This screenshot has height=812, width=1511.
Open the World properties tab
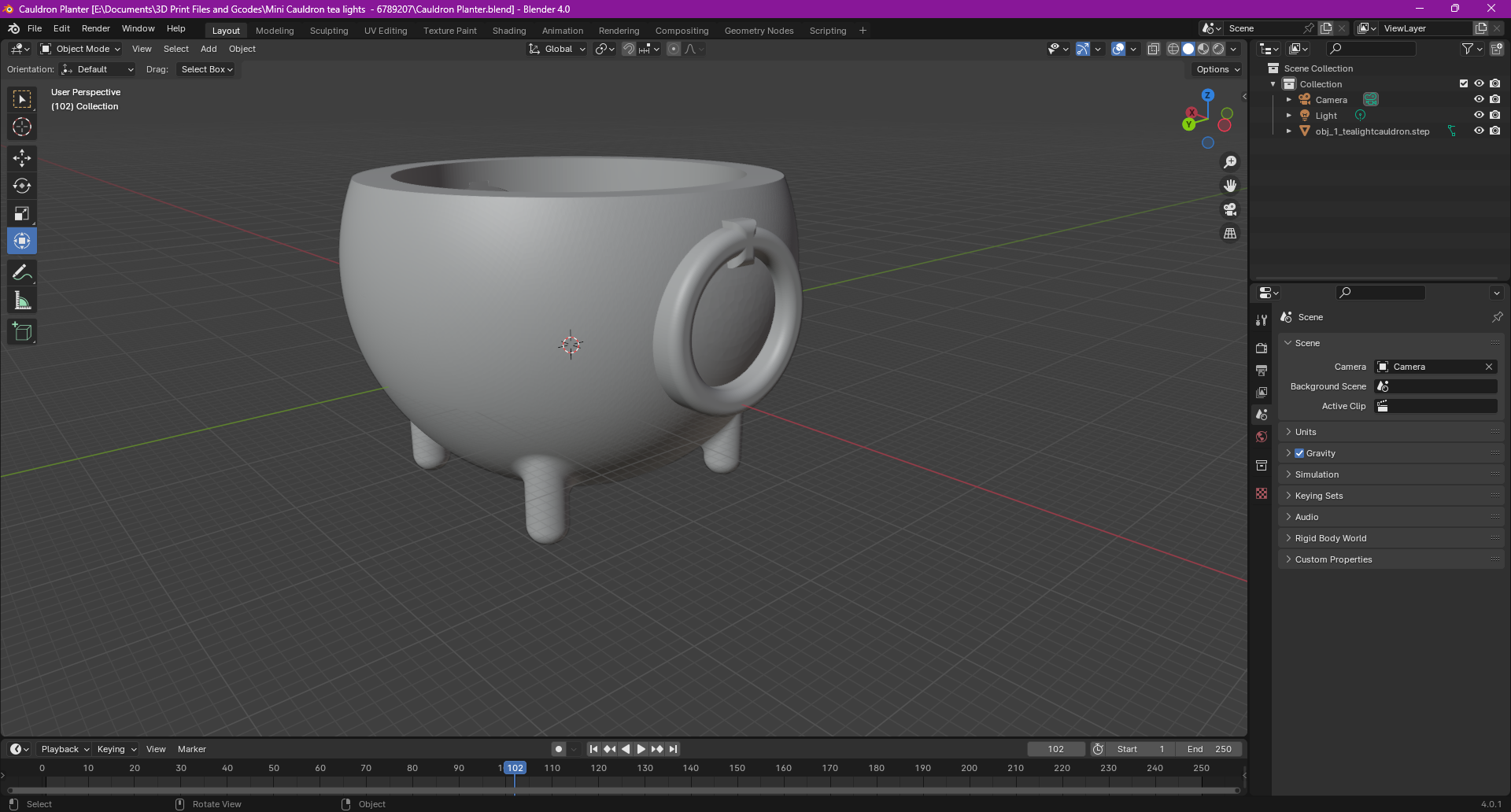pos(1262,437)
